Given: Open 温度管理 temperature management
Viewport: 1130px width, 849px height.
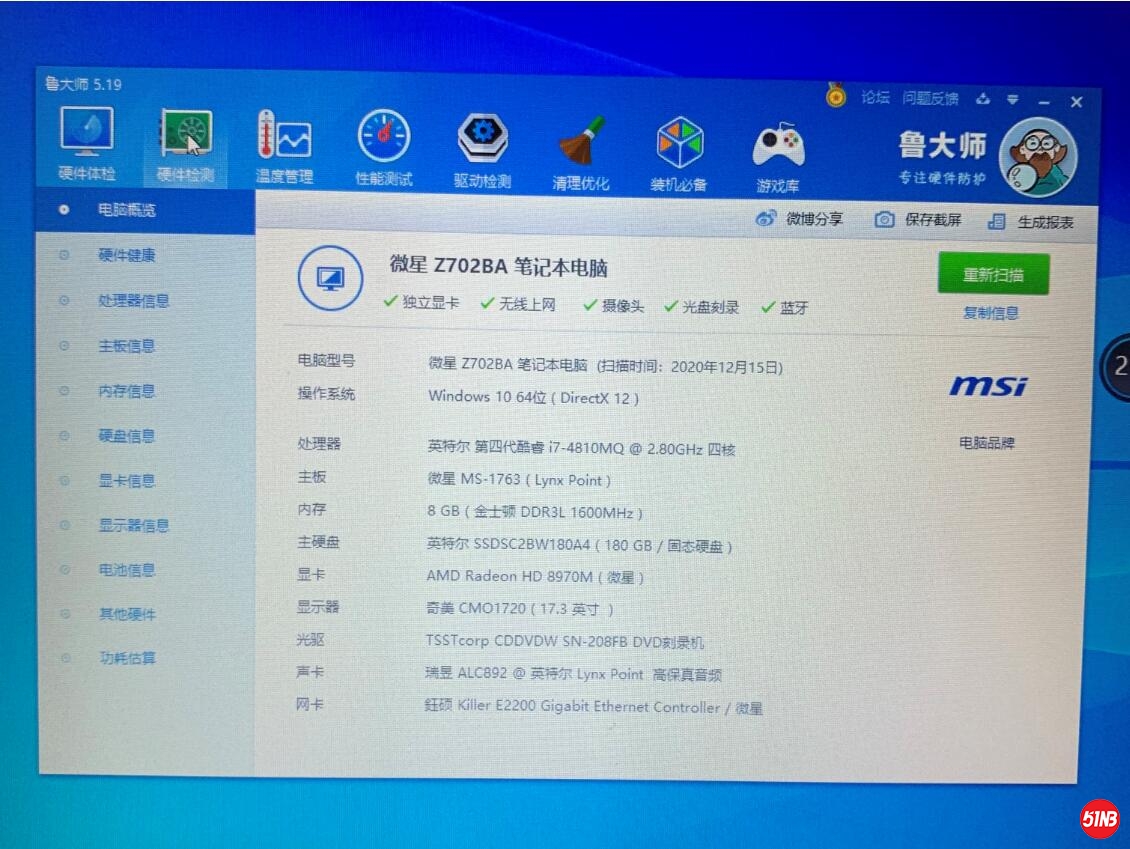Looking at the screenshot, I should (x=284, y=147).
